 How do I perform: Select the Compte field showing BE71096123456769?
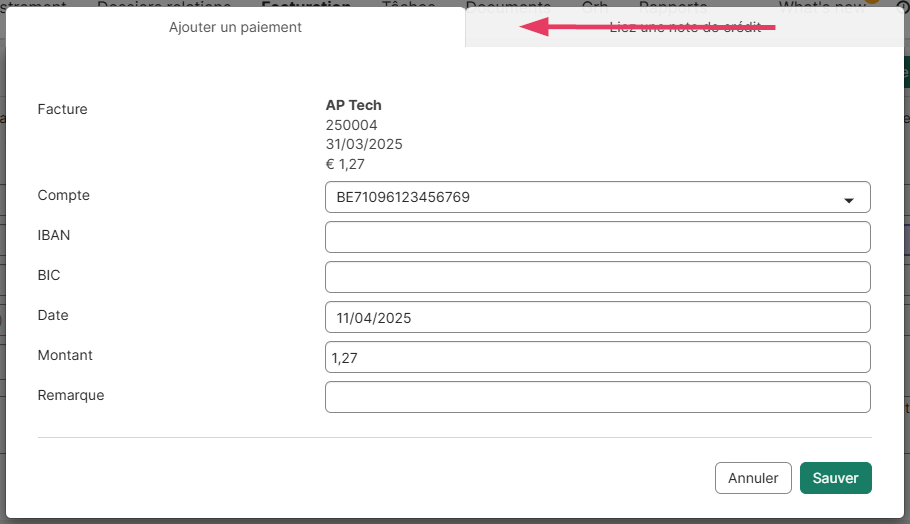(x=580, y=198)
